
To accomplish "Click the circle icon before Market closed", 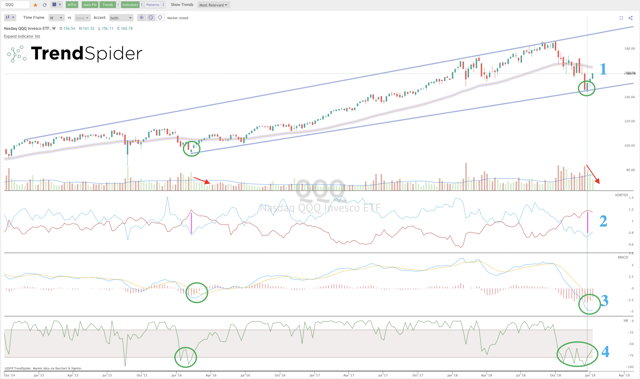I will pos(160,18).
